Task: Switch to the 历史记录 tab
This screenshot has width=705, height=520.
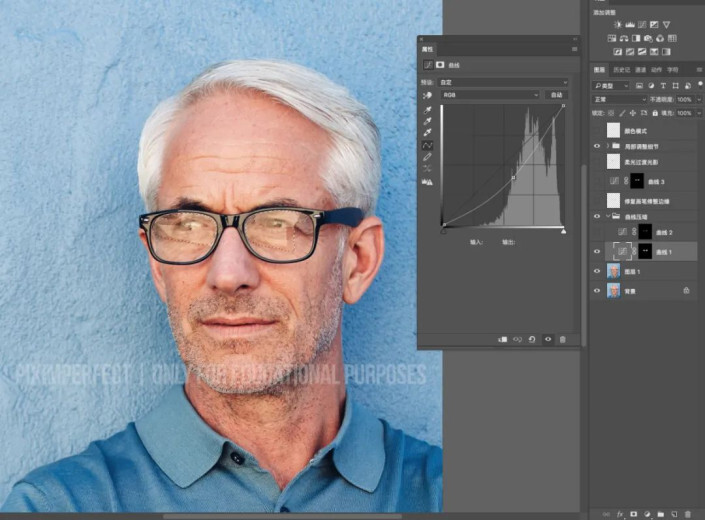Action: (621, 70)
